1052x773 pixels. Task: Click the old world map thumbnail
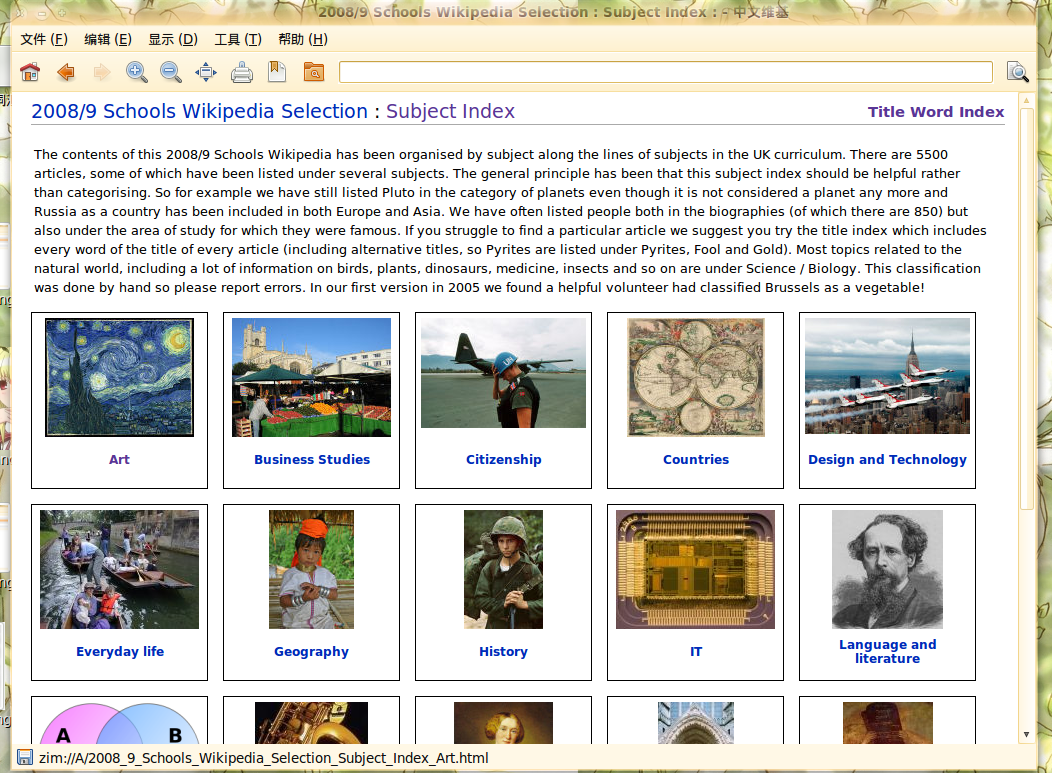click(x=696, y=377)
